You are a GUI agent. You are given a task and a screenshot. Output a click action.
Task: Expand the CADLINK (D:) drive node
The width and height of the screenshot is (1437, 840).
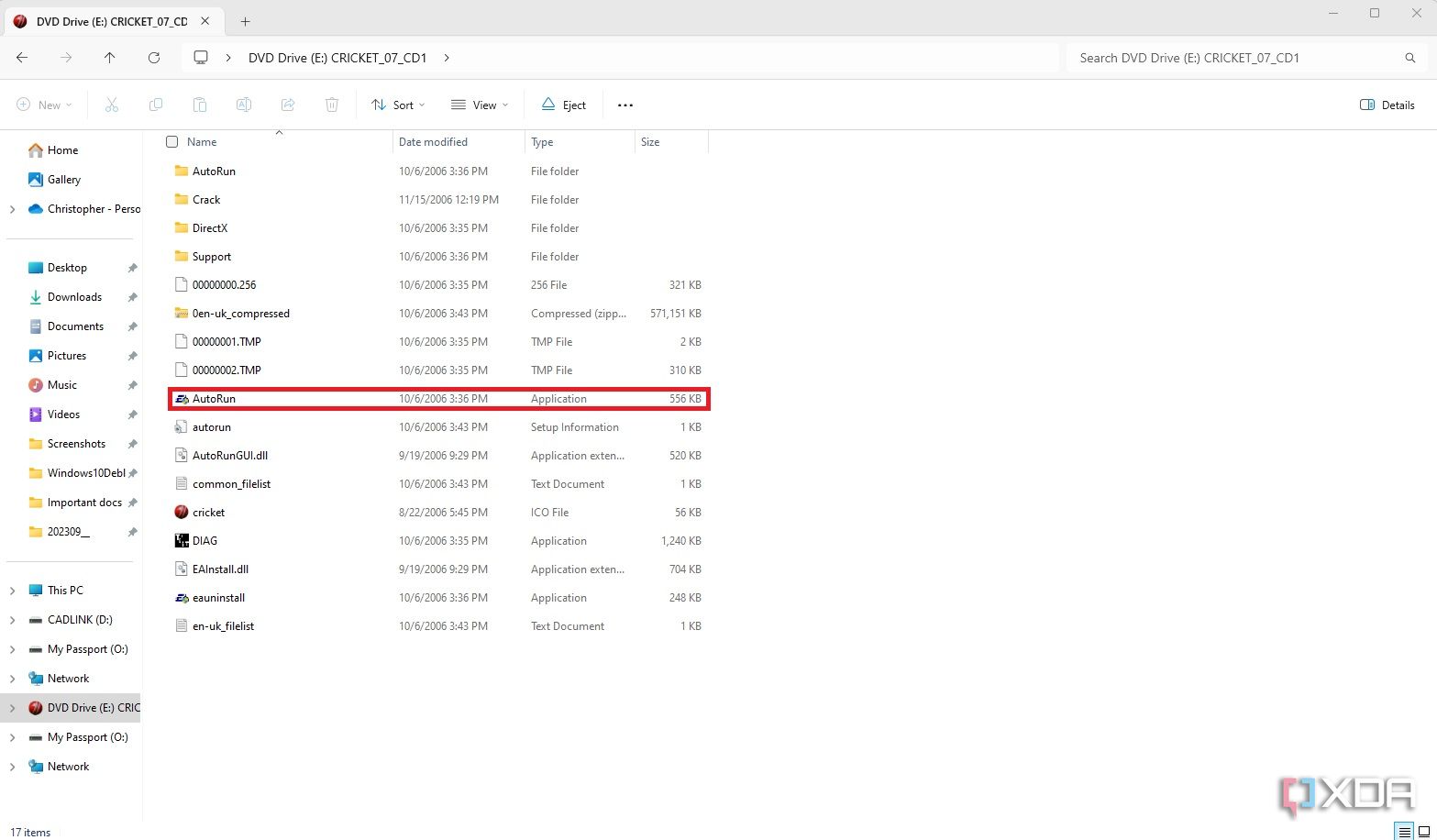(x=12, y=620)
